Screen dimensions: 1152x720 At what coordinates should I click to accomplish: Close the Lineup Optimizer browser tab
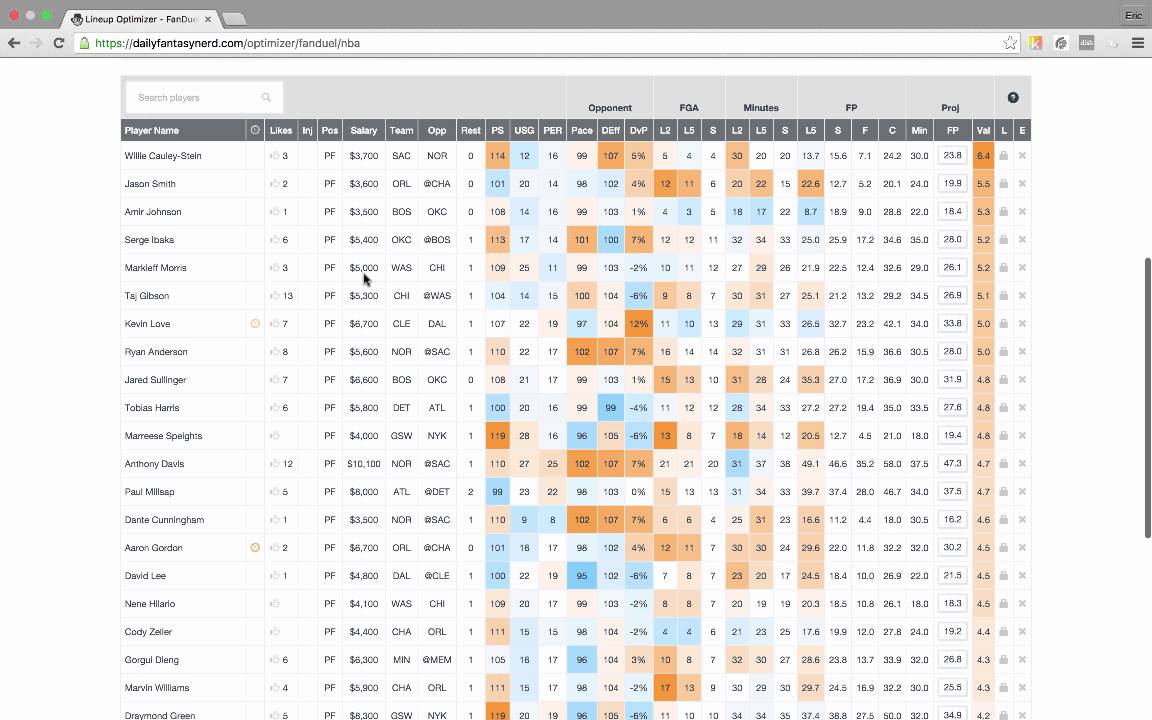pos(208,19)
